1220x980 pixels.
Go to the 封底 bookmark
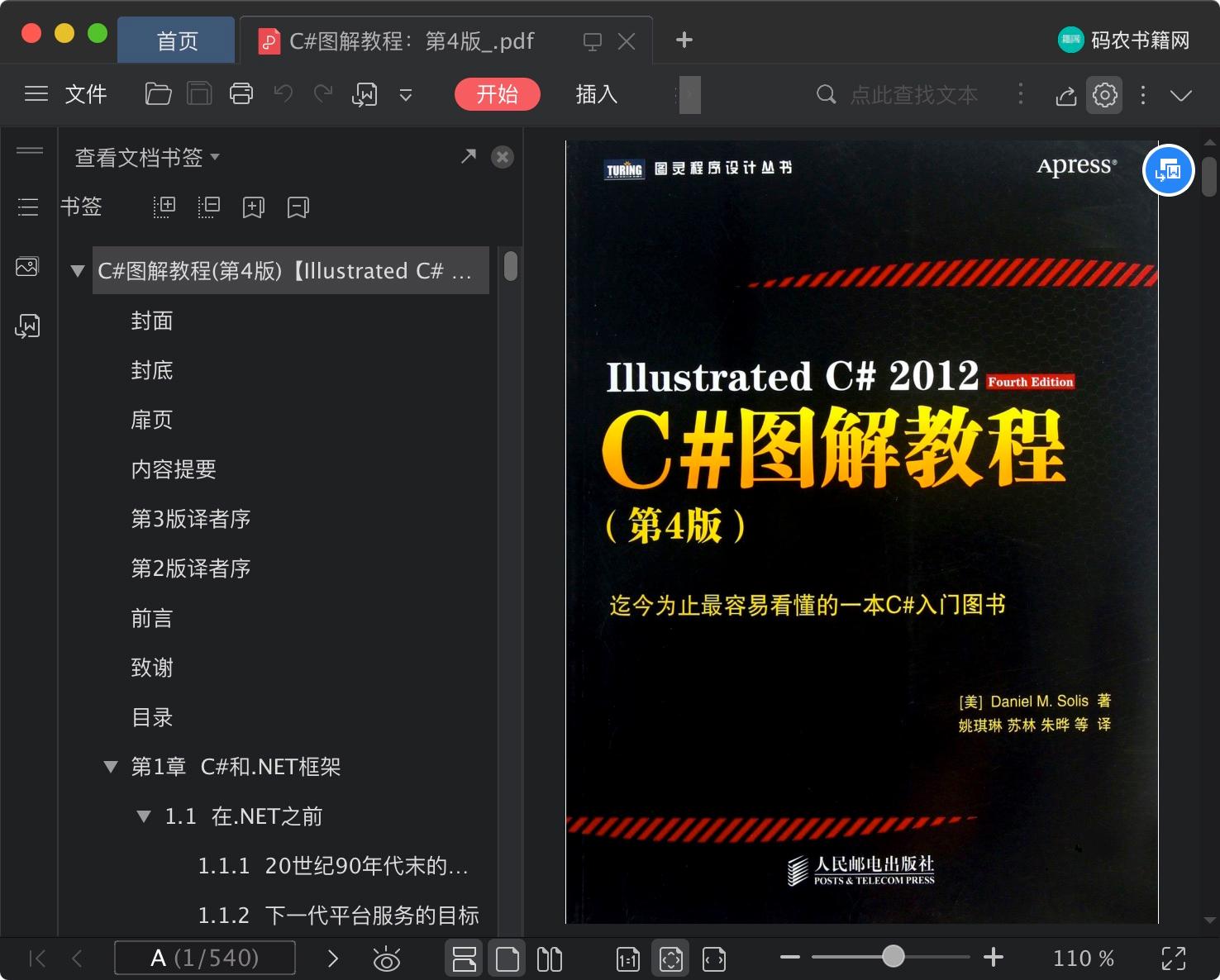click(x=152, y=370)
